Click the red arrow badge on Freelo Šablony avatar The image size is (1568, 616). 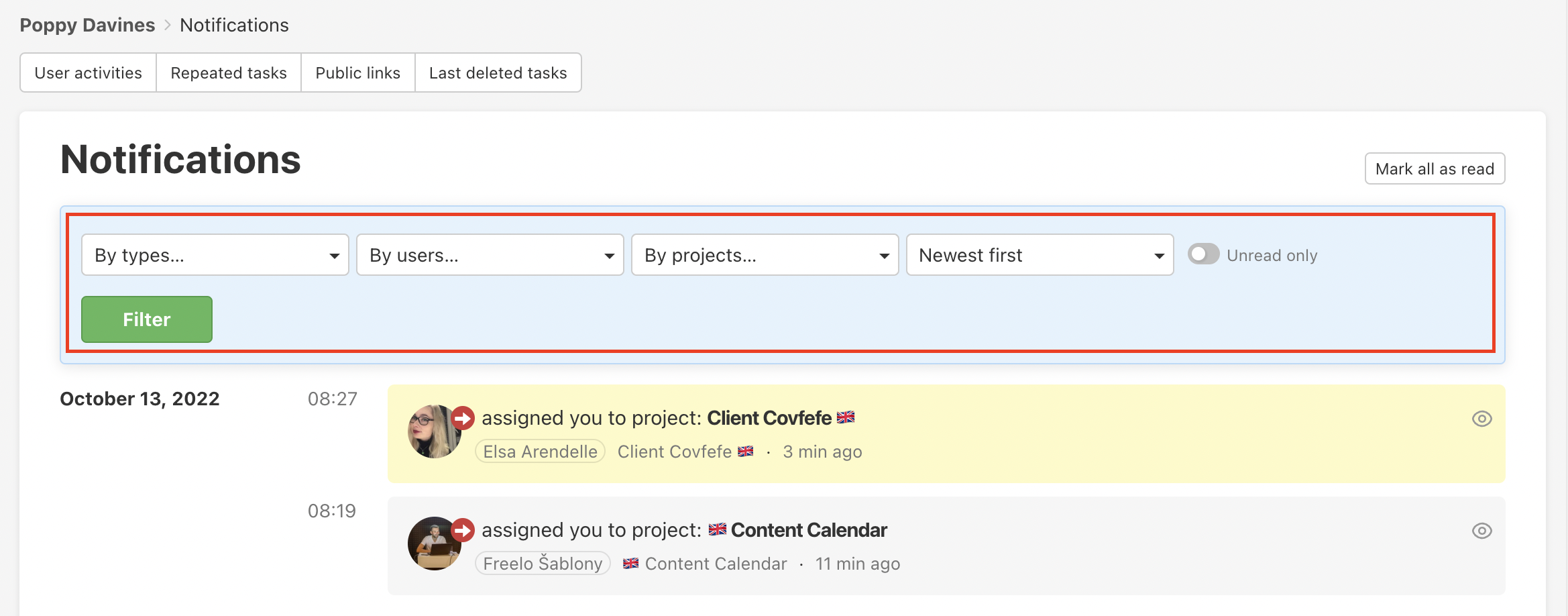click(x=462, y=530)
